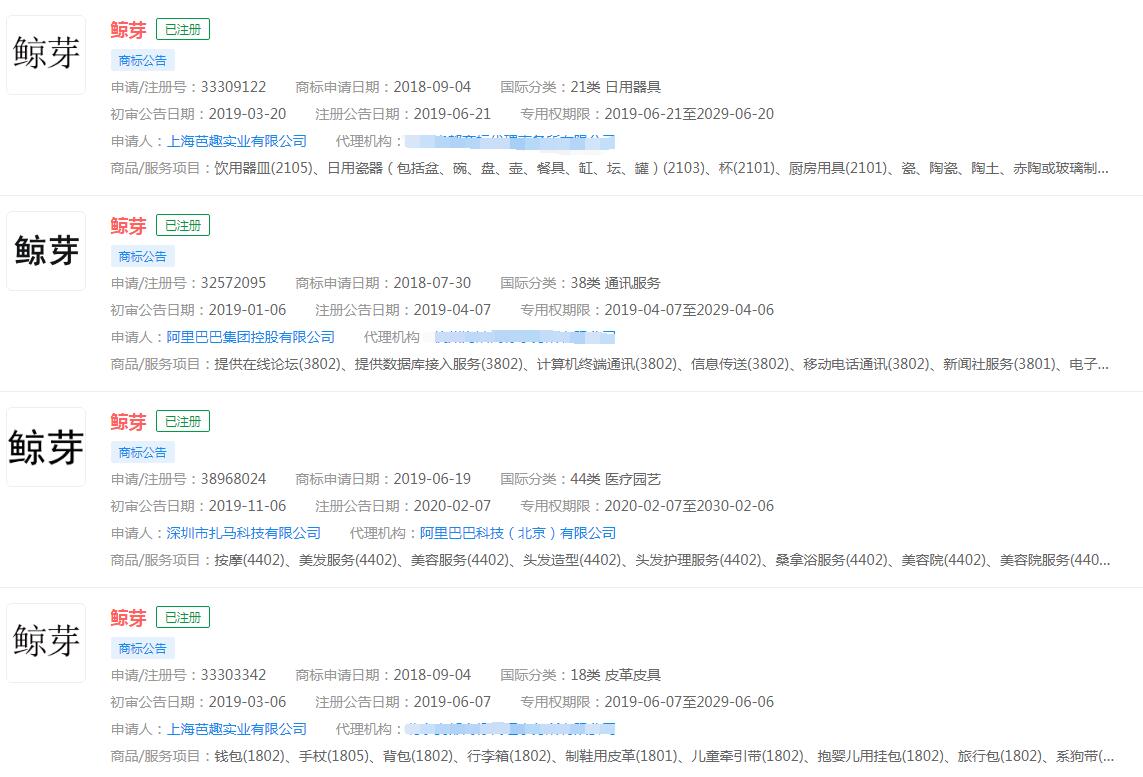Select registration number 33309122
The image size is (1143, 777).
click(233, 87)
